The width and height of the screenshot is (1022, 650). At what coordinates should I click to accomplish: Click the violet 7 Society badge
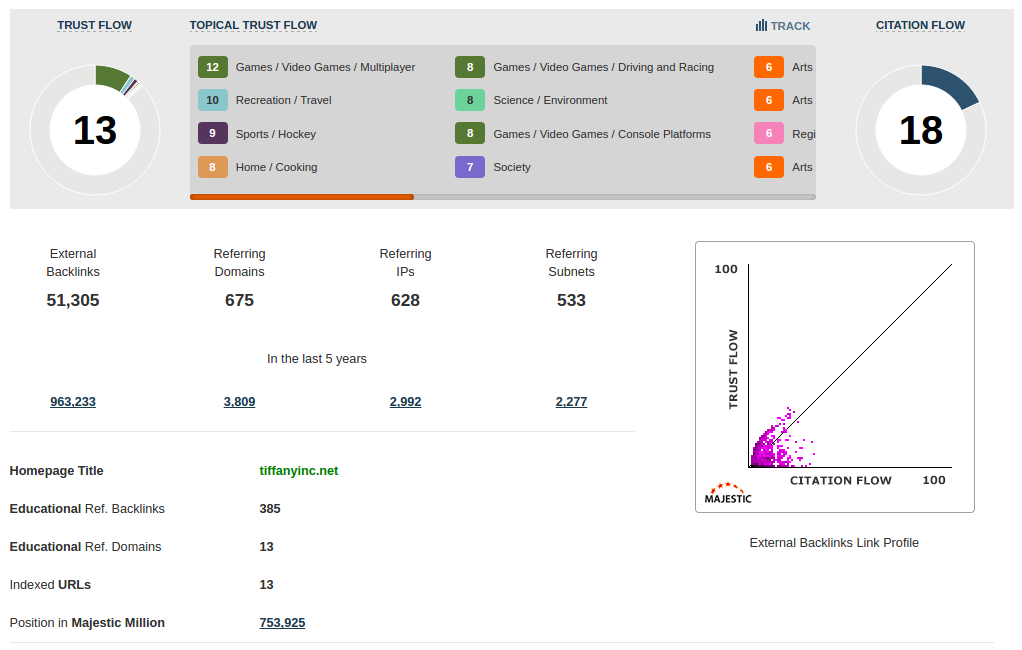pos(470,167)
